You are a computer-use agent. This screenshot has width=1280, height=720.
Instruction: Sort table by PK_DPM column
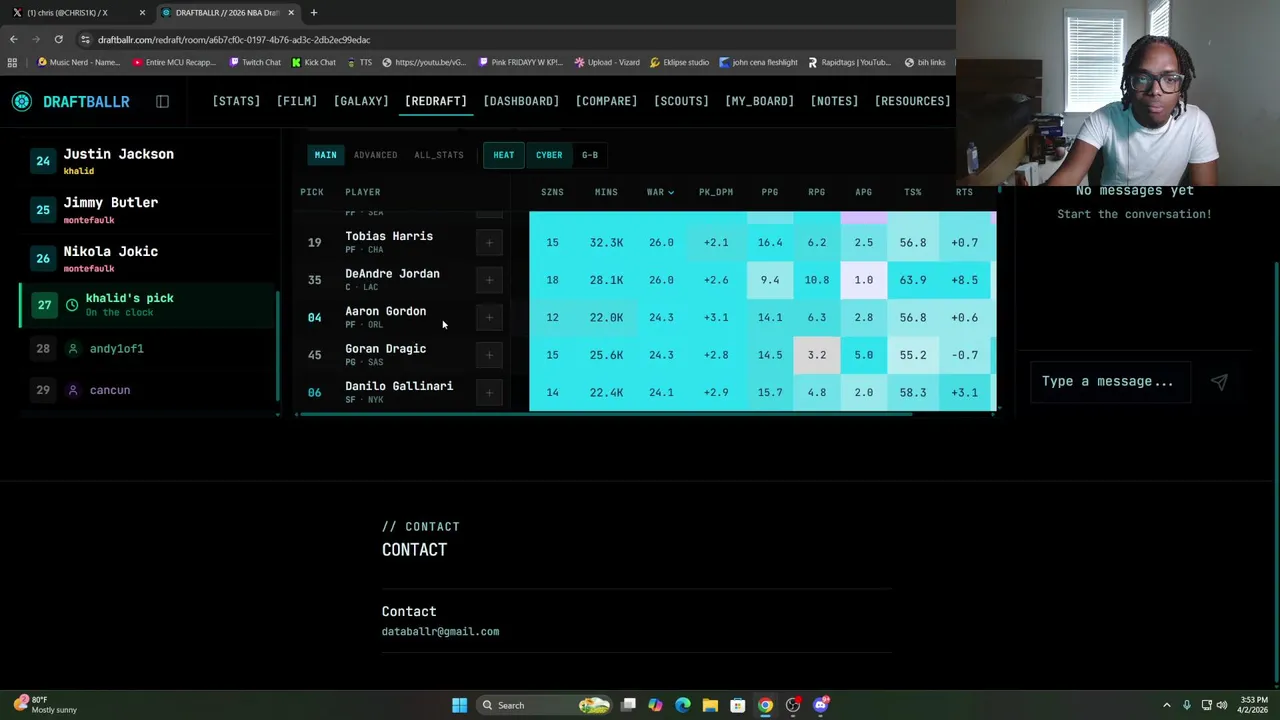point(716,192)
